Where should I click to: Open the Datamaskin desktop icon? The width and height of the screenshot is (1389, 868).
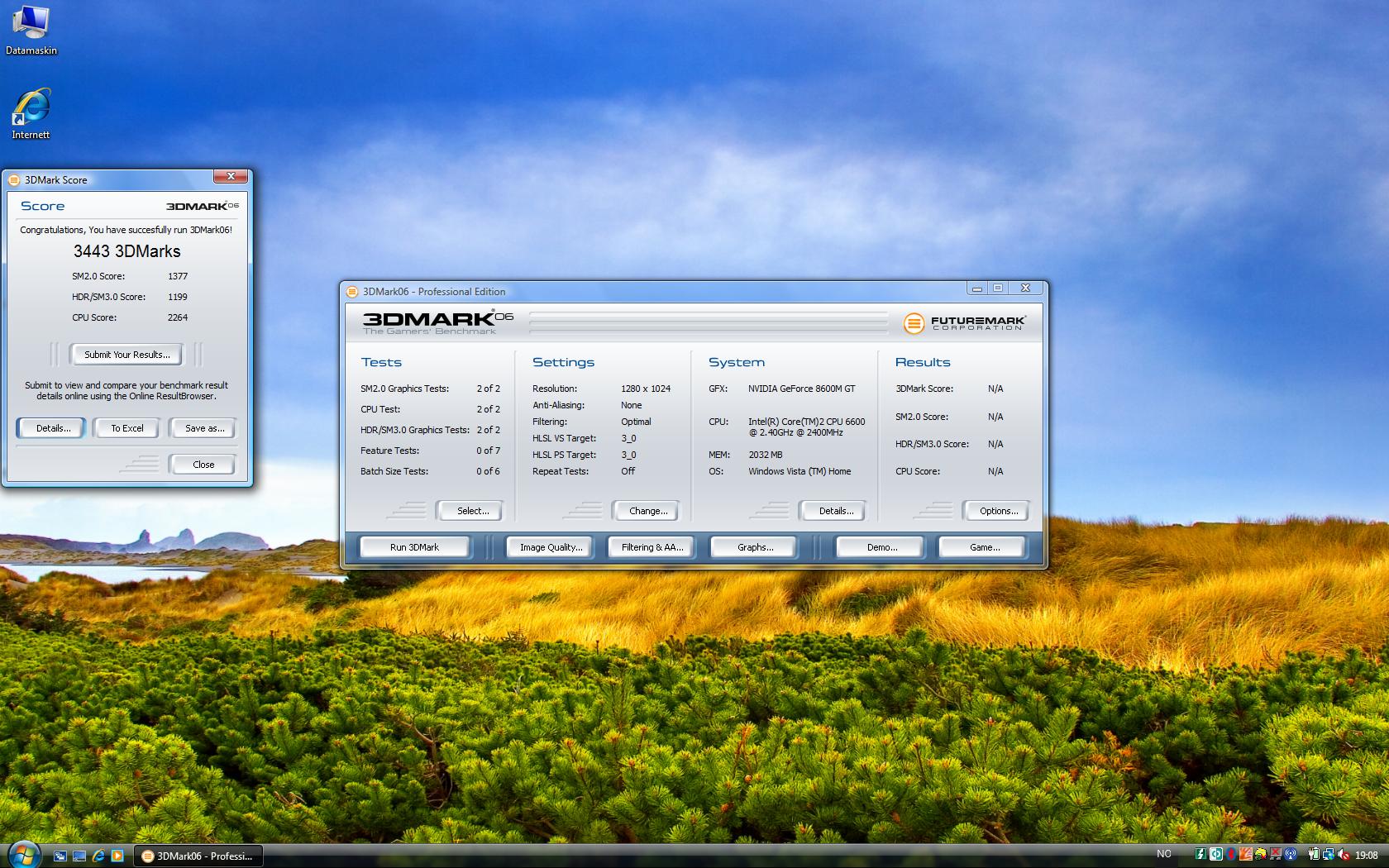click(31, 30)
